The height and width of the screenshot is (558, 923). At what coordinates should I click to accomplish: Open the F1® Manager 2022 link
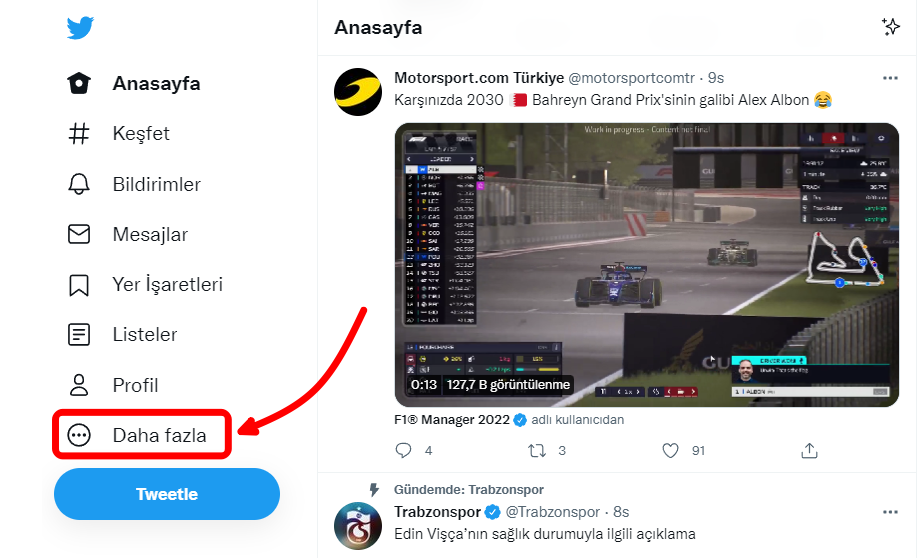tap(452, 420)
